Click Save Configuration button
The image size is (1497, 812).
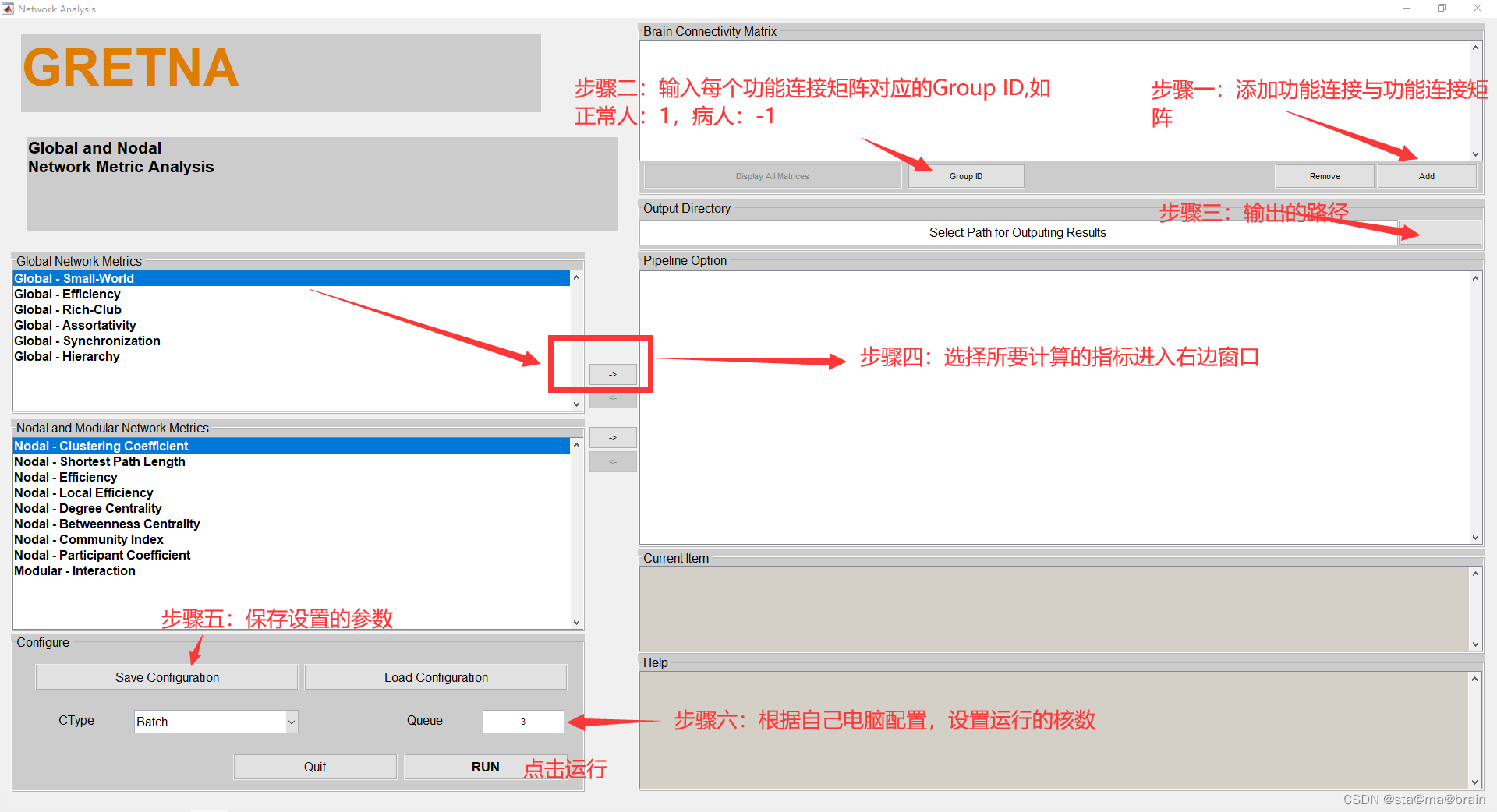[x=167, y=677]
